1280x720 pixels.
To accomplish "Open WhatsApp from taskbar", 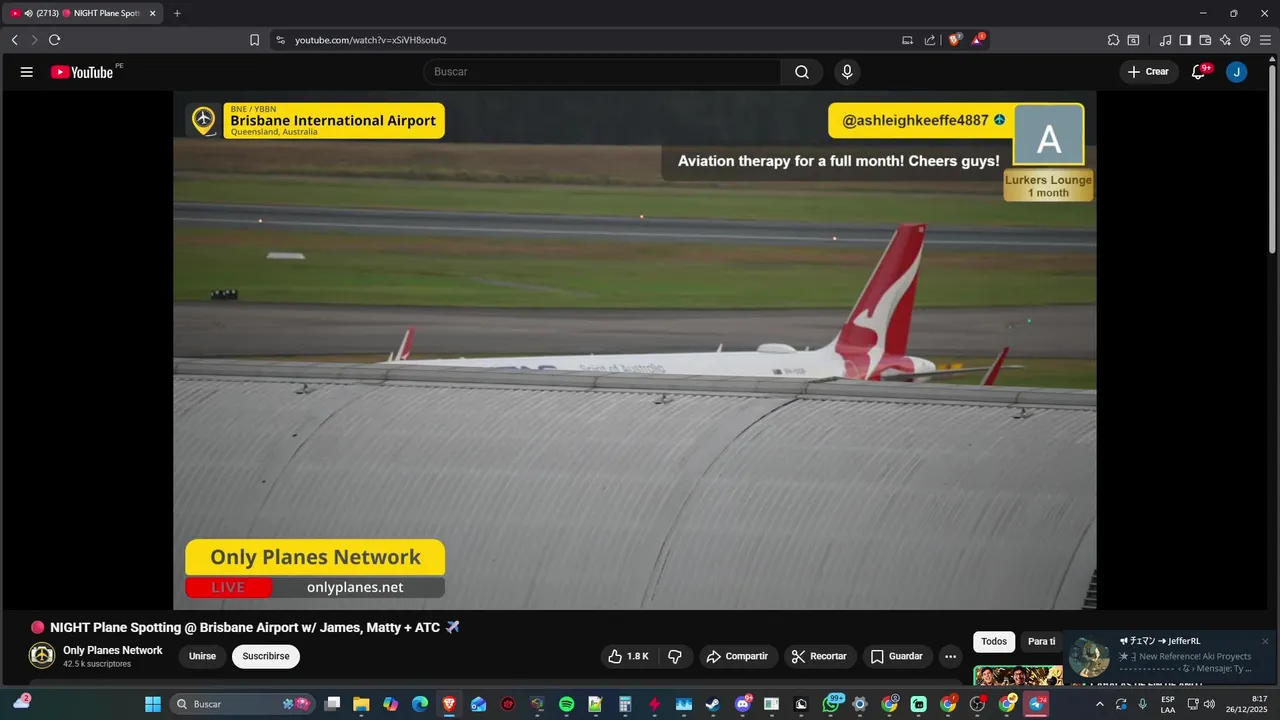I will tap(831, 704).
